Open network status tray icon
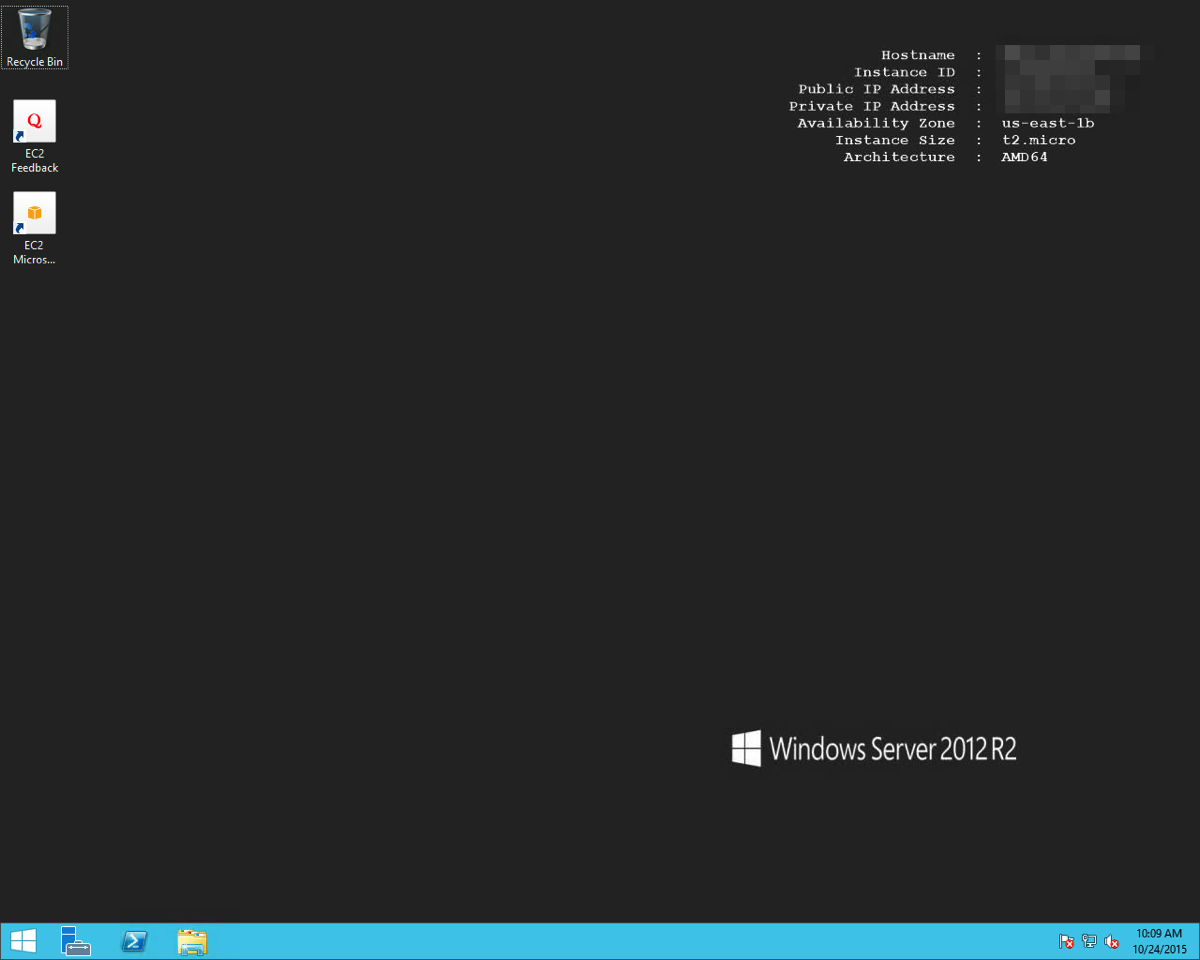The image size is (1200, 960). [1090, 941]
